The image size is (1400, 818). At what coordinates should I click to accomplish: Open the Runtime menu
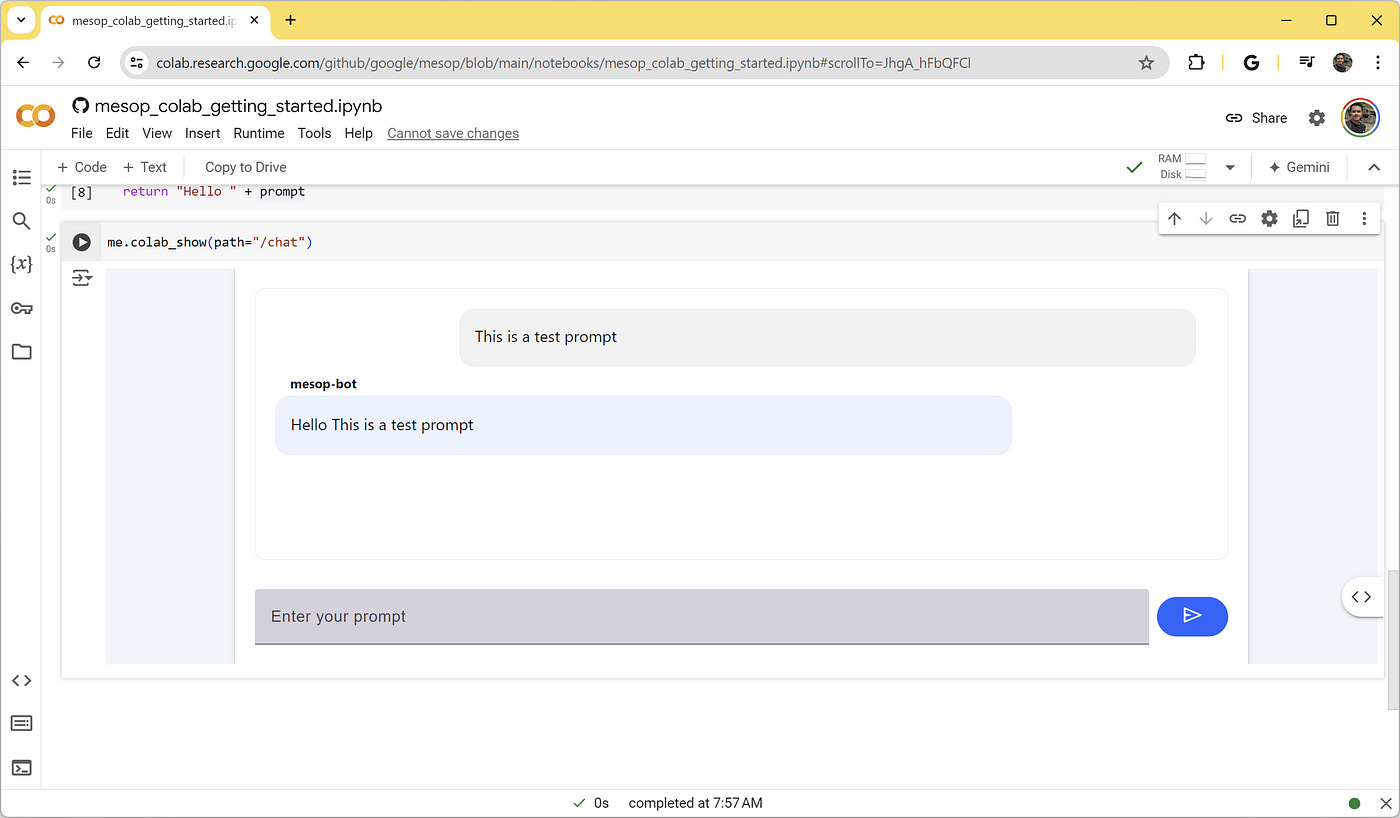click(x=258, y=133)
